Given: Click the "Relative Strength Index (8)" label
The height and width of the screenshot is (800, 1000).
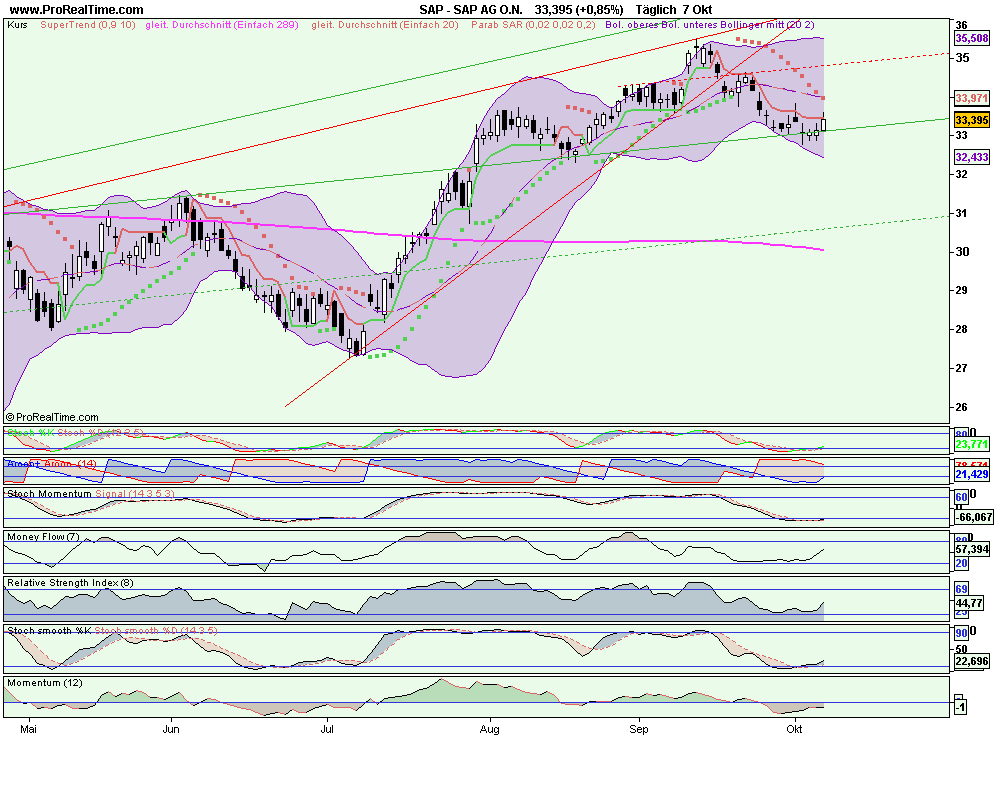Looking at the screenshot, I should coord(70,582).
